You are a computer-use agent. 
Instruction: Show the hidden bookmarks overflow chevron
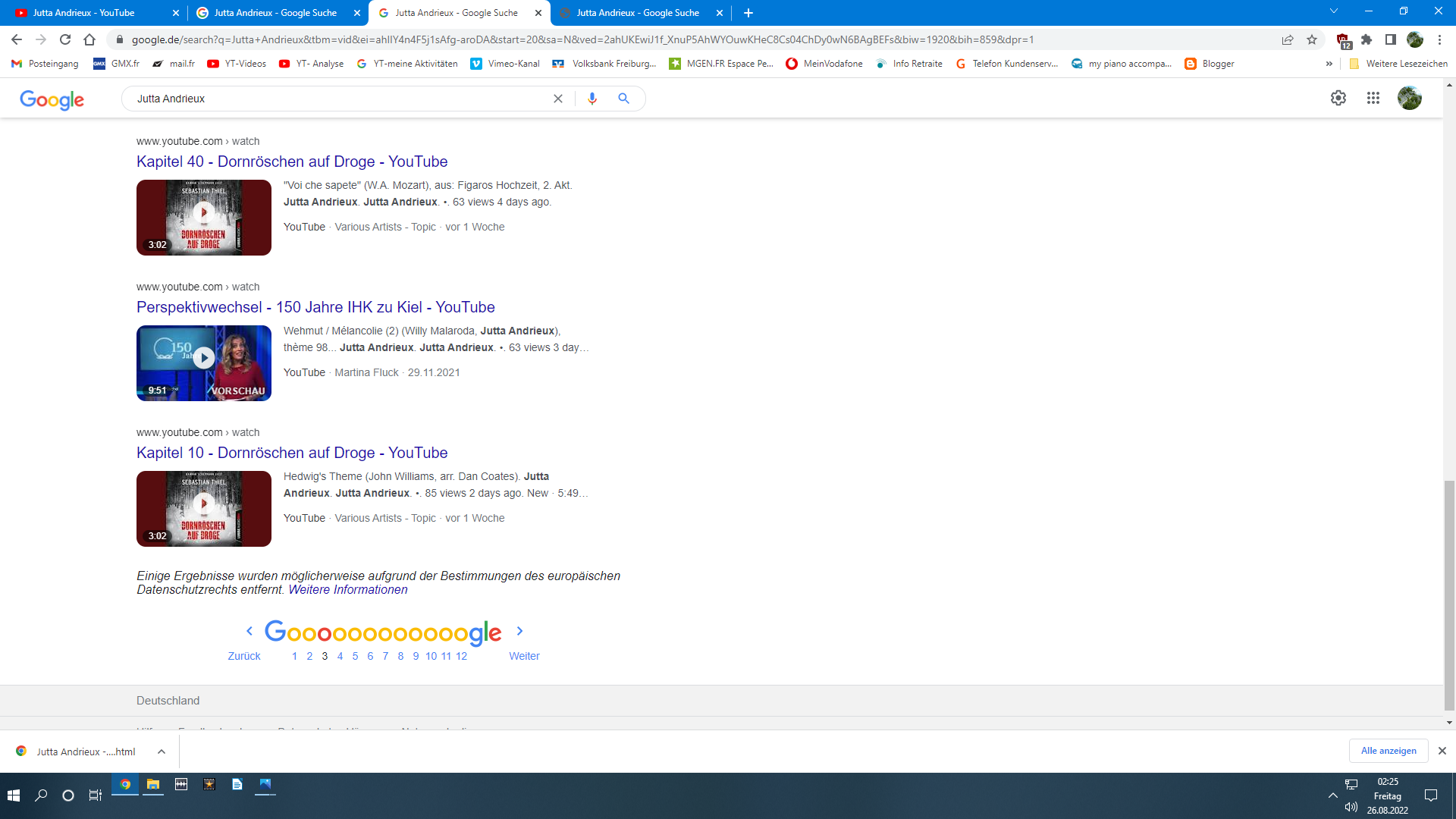pyautogui.click(x=1329, y=64)
